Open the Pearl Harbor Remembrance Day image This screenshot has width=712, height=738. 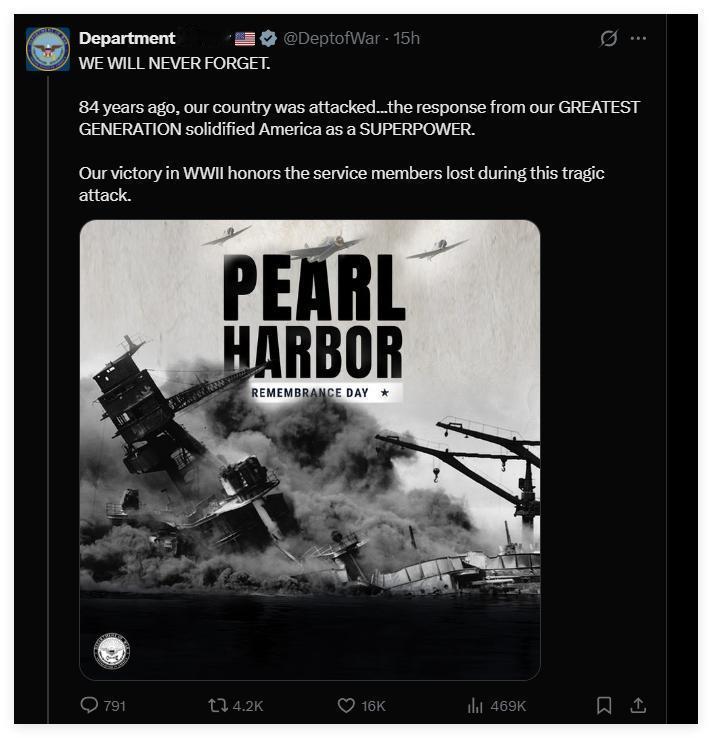click(x=310, y=450)
